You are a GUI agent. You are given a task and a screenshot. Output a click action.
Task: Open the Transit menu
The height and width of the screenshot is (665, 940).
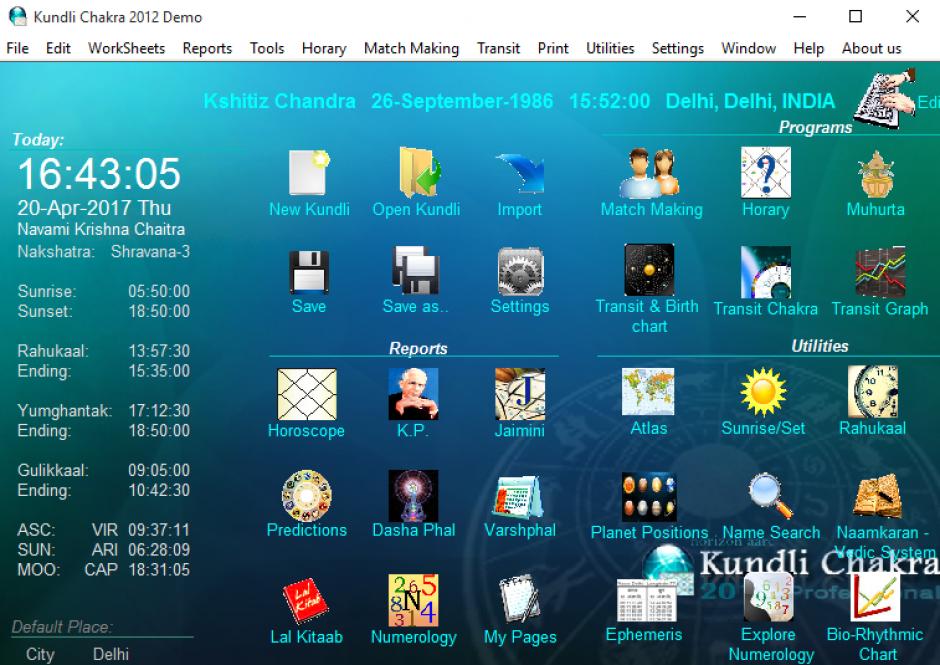coord(499,48)
